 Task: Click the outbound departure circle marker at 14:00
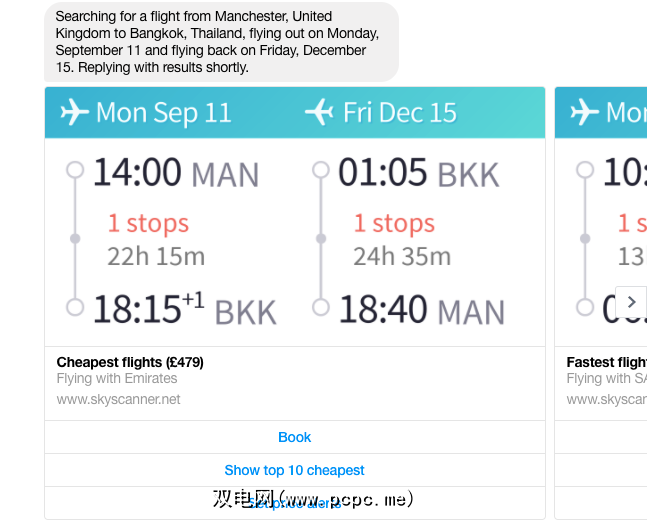point(74,171)
